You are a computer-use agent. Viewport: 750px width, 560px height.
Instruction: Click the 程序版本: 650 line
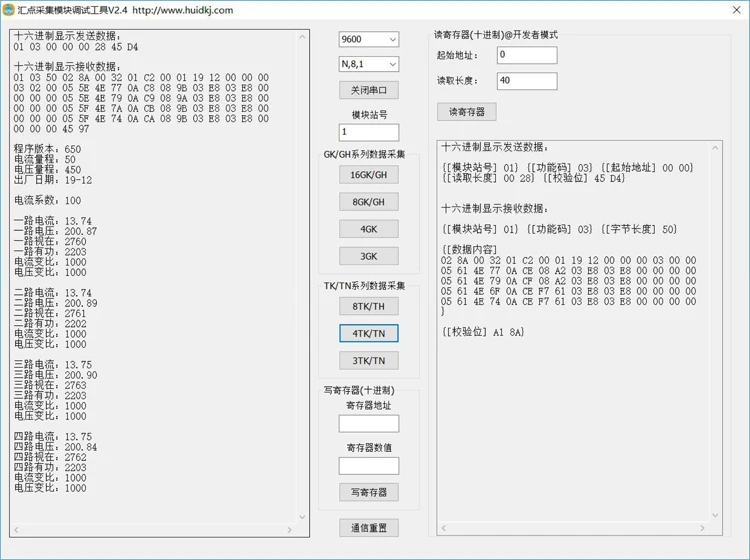47,149
